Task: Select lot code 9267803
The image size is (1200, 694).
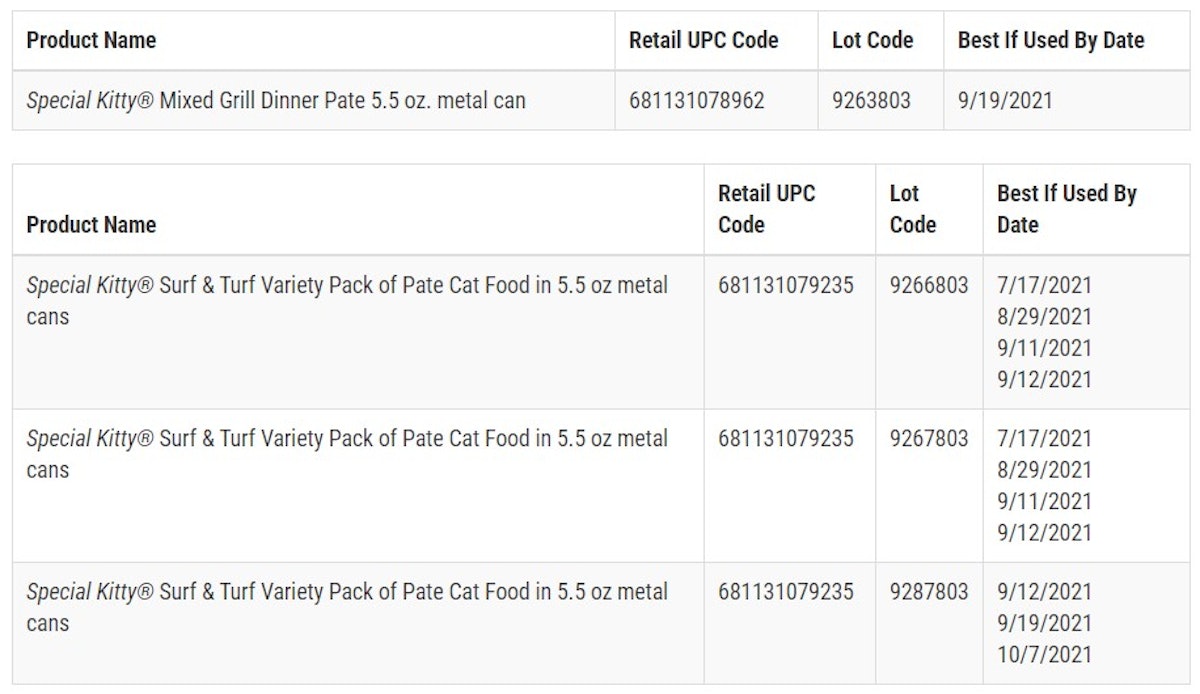Action: point(929,439)
